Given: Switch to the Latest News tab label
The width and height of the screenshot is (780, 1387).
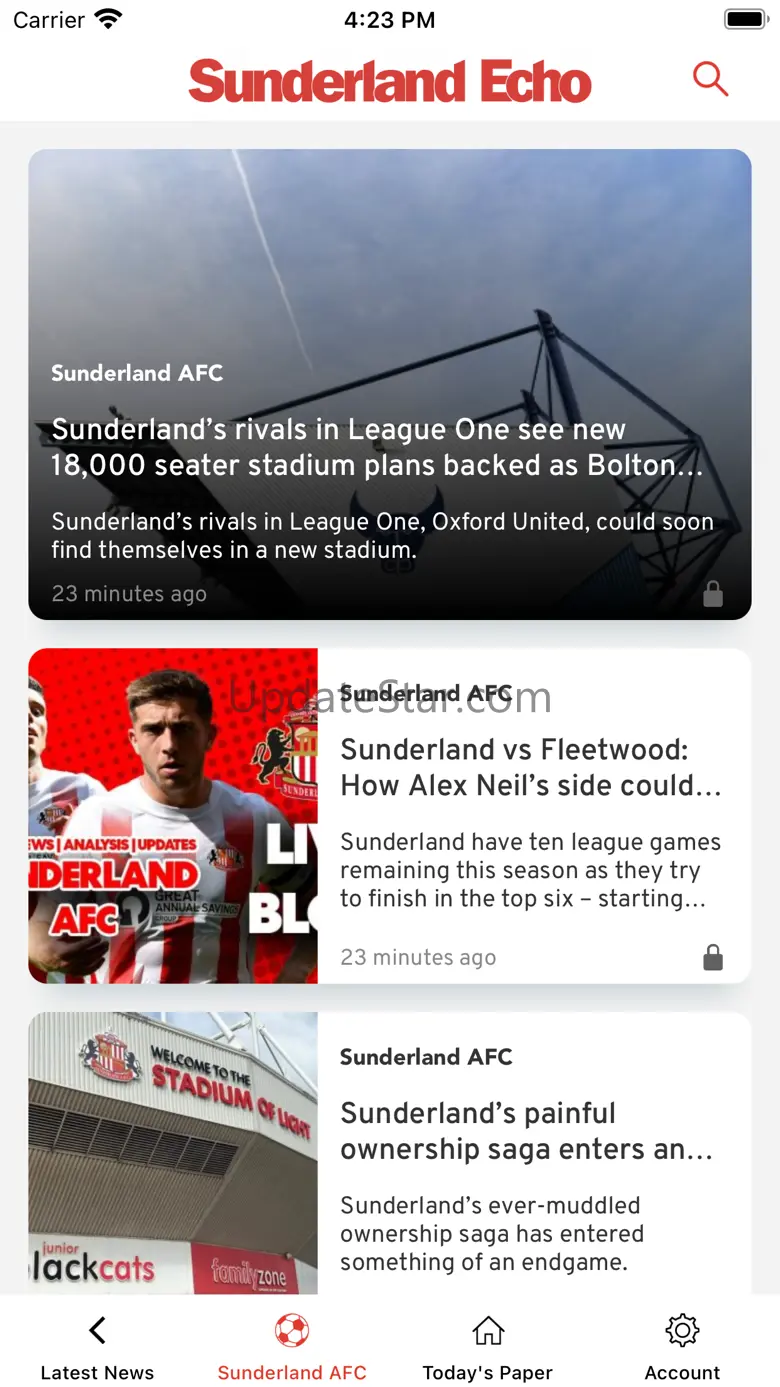Looking at the screenshot, I should click(97, 1373).
